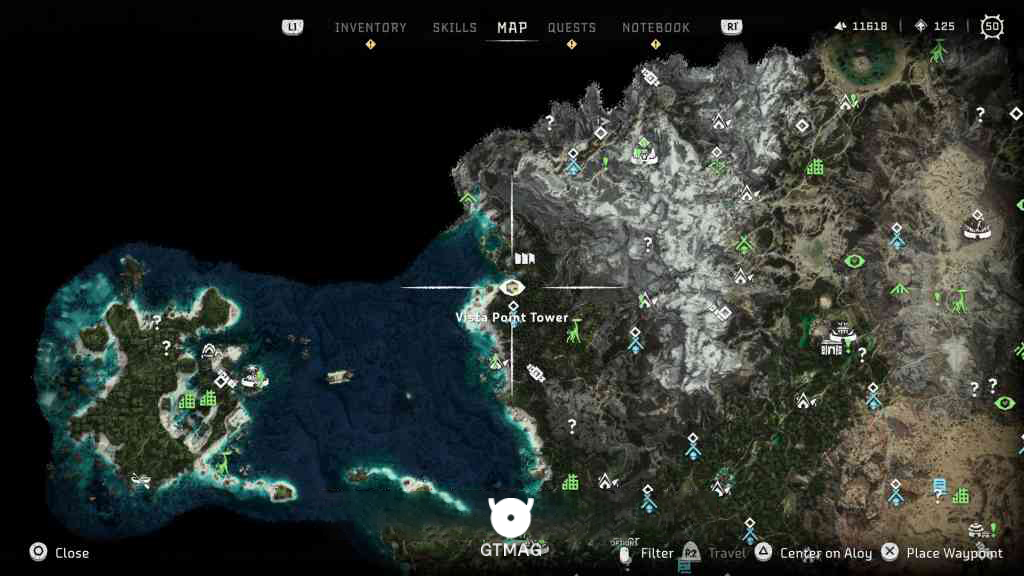Select the Vista Point Tower map marker
Screen dimensions: 1024x576
pyautogui.click(x=512, y=287)
